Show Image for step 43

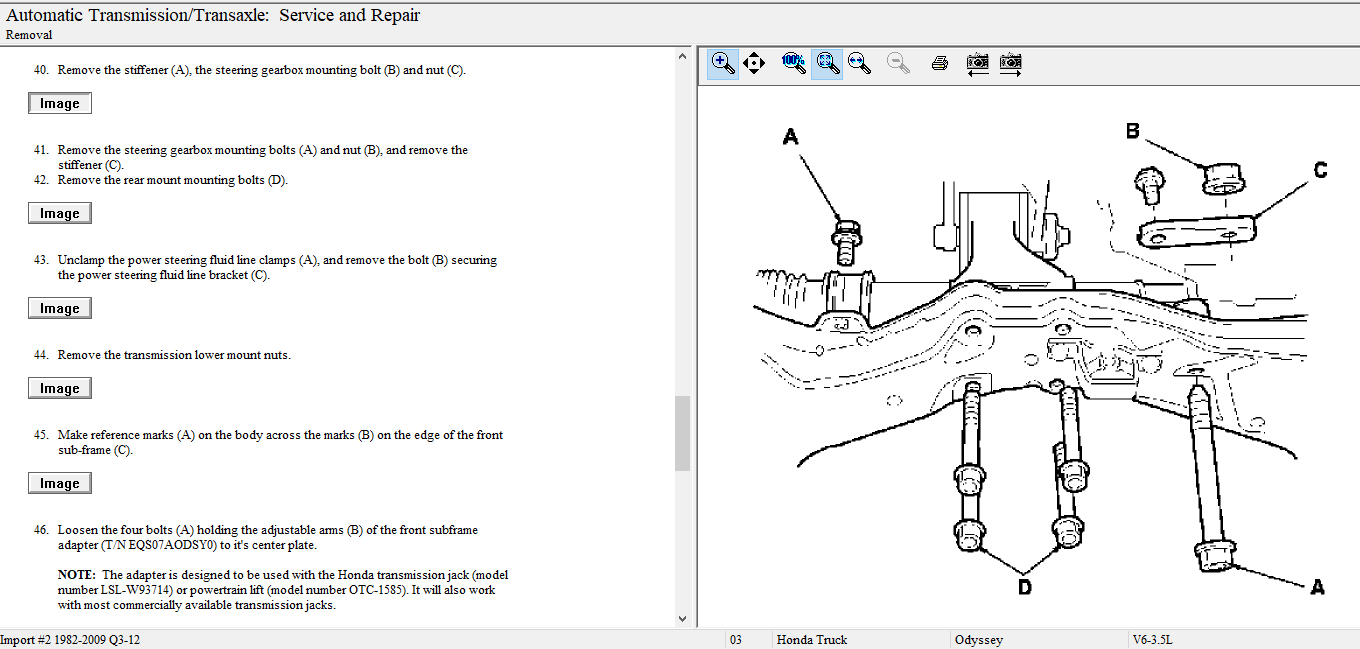[x=60, y=309]
